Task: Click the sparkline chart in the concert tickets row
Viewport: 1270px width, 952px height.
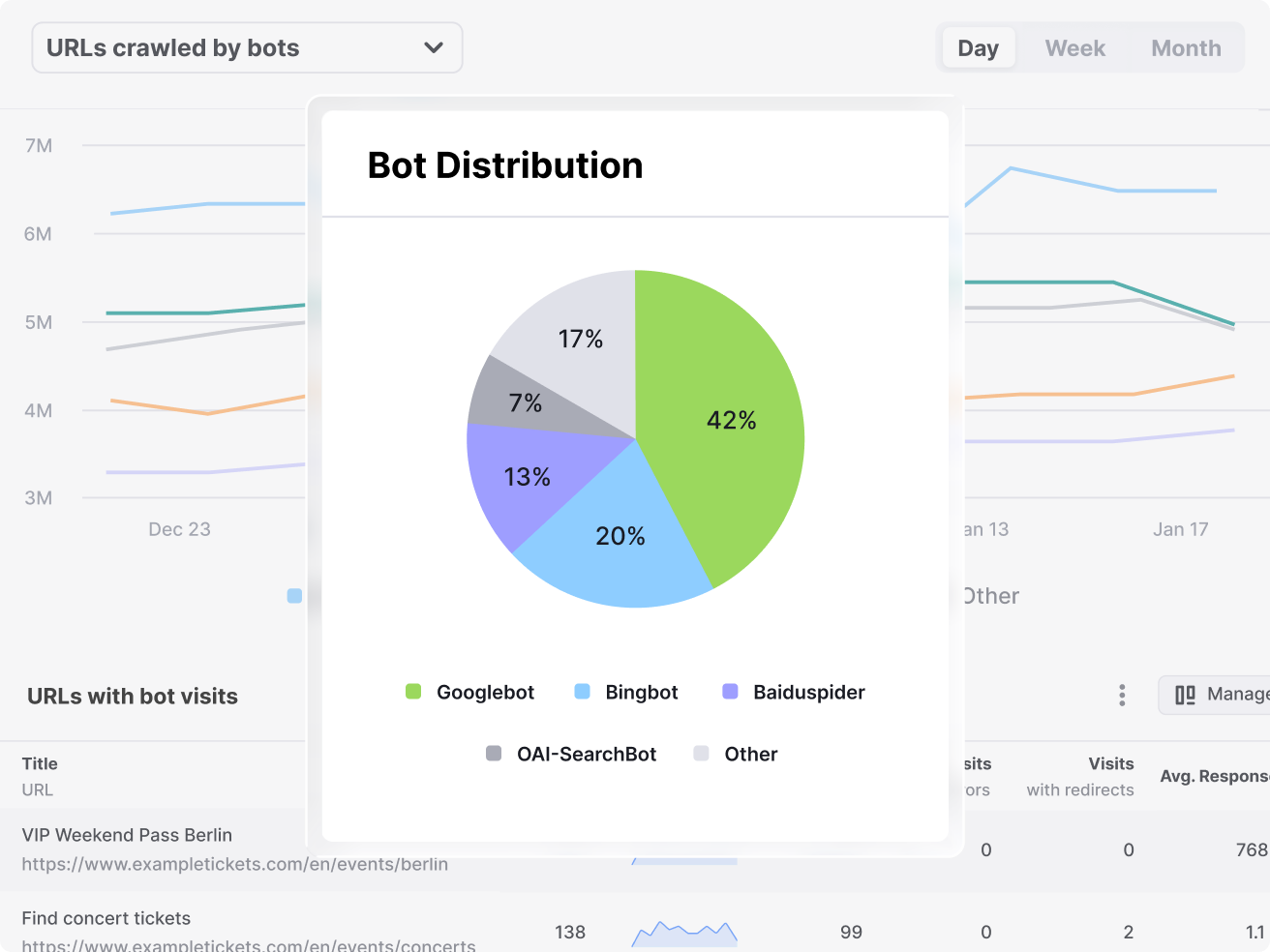Action: (684, 933)
